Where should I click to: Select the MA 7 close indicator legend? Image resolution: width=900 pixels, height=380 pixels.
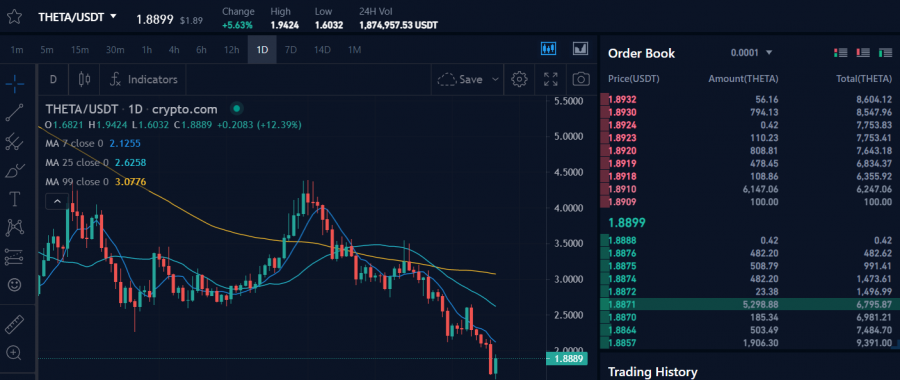93,144
